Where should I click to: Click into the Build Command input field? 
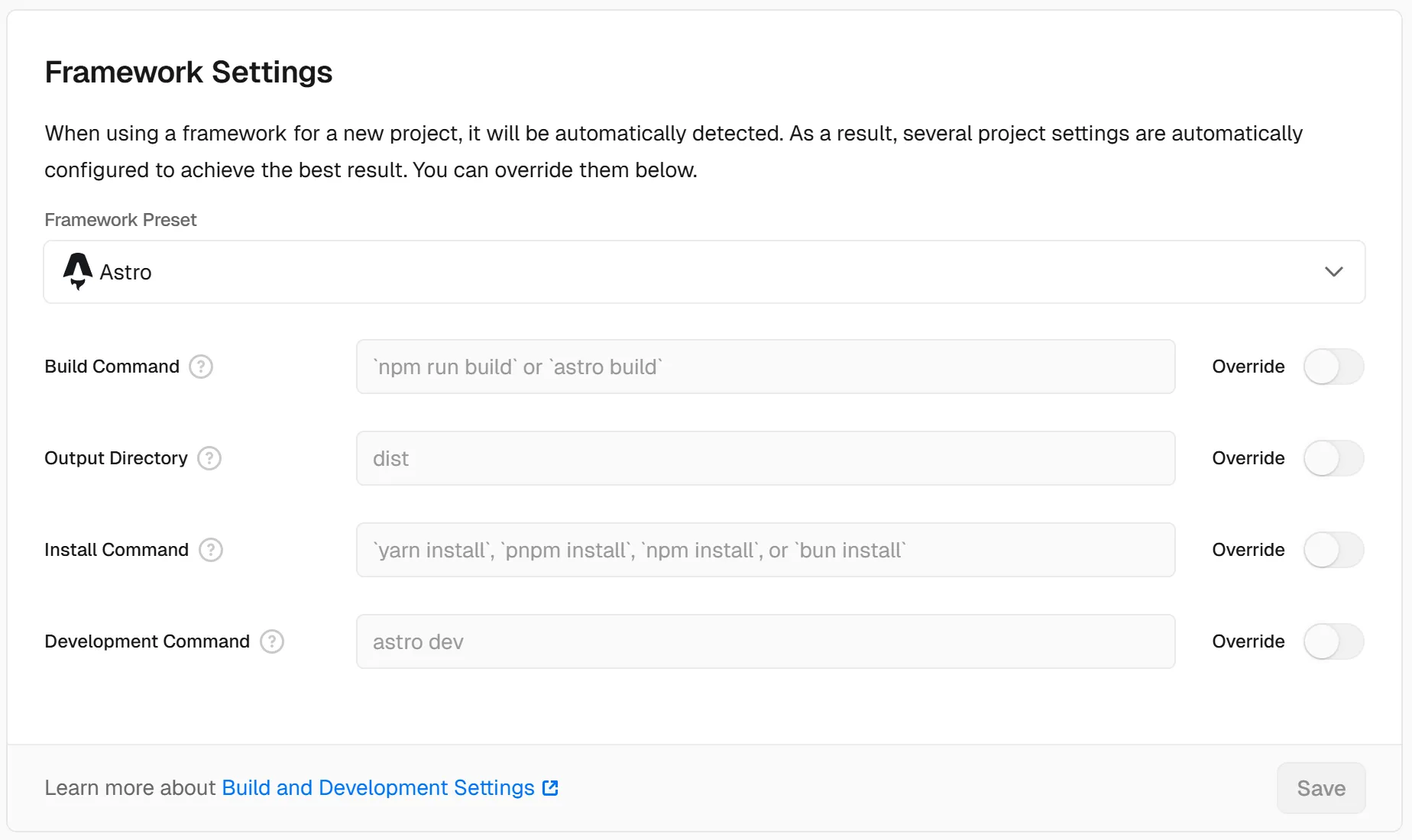[765, 367]
